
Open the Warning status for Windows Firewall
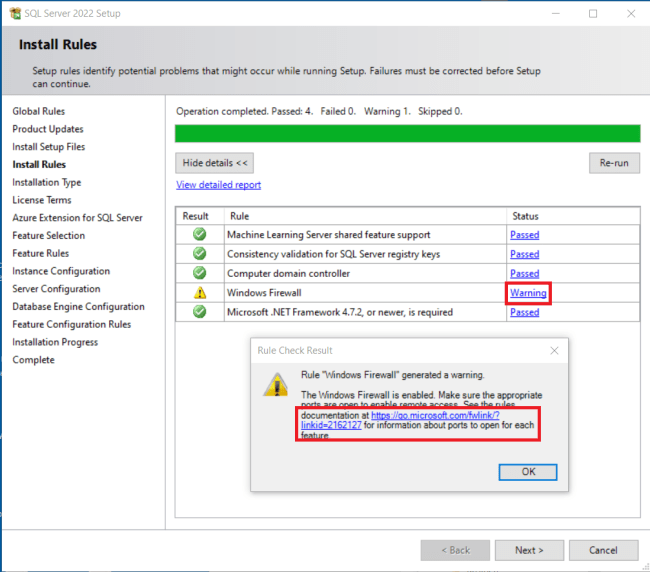[x=528, y=293]
